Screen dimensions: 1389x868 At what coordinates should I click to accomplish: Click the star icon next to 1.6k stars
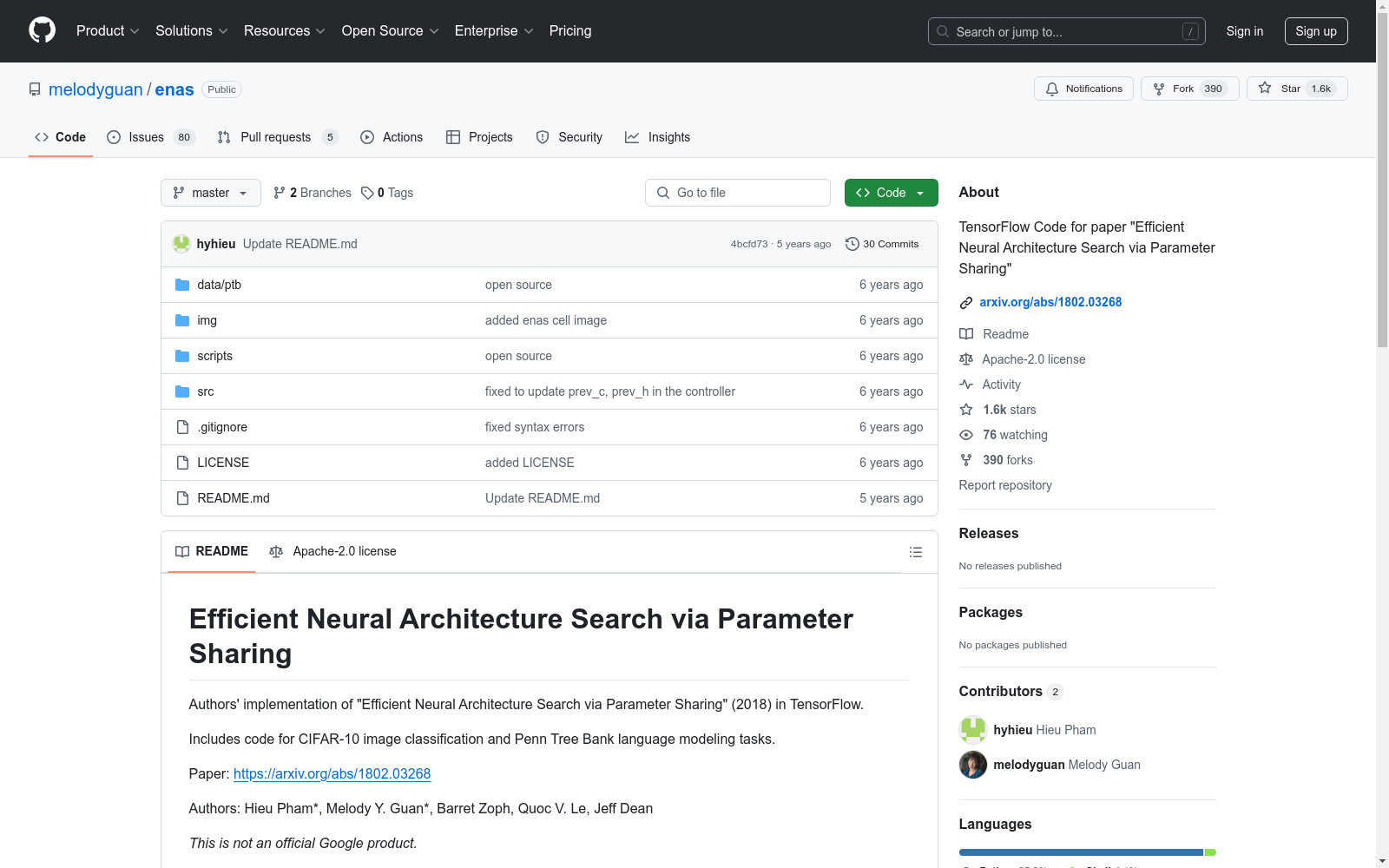(966, 410)
